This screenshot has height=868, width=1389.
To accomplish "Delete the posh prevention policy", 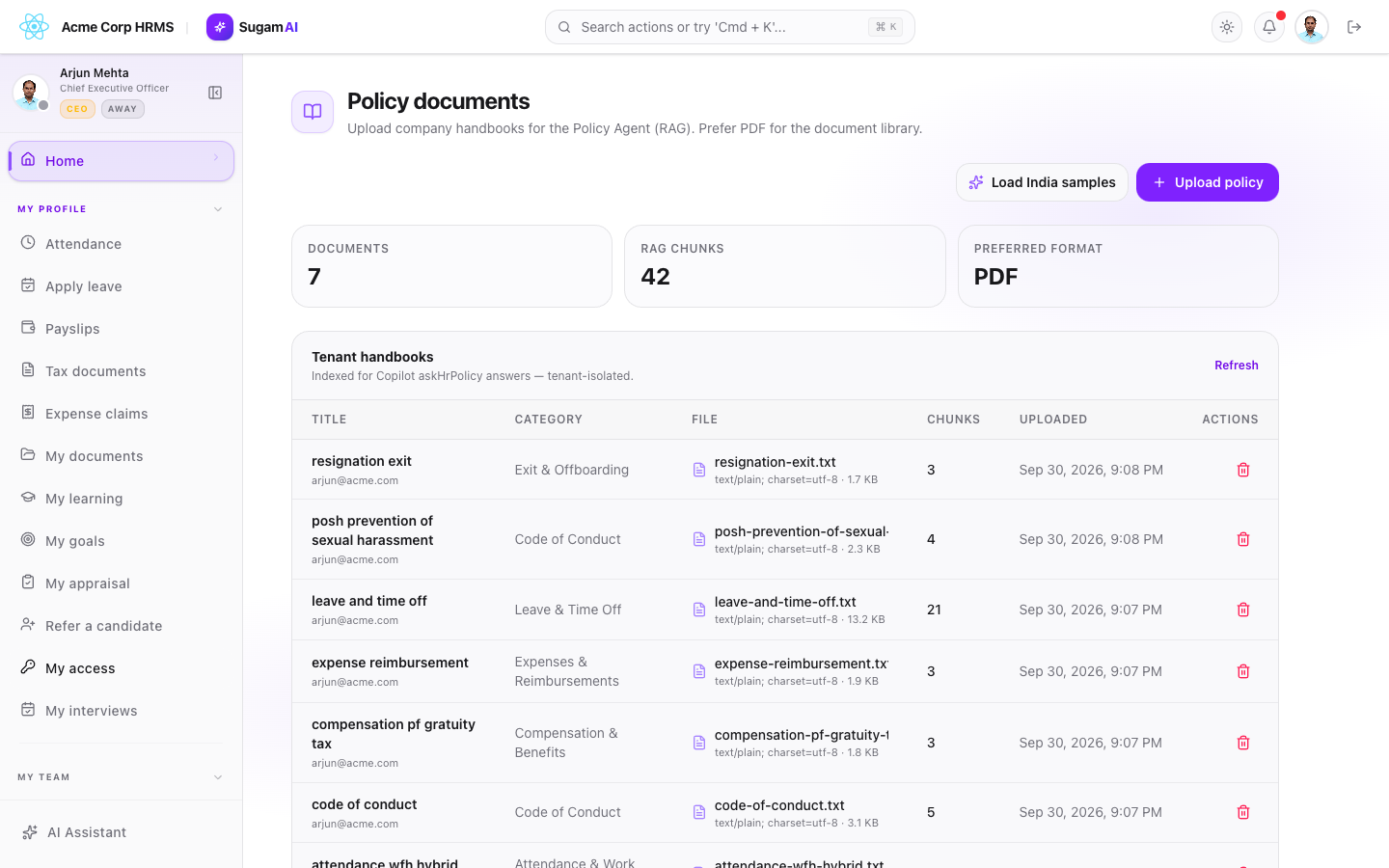I will point(1243,539).
